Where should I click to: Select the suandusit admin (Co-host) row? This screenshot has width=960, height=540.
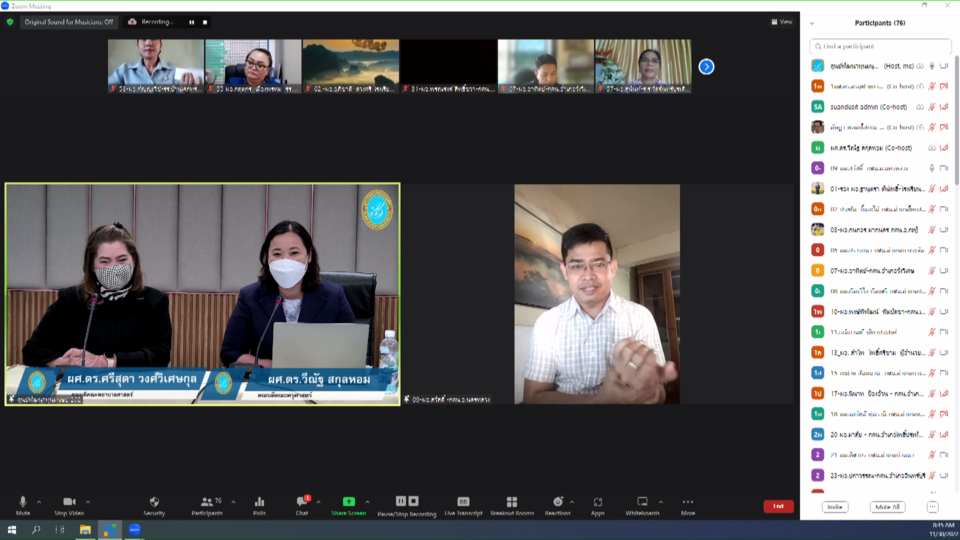(x=880, y=107)
